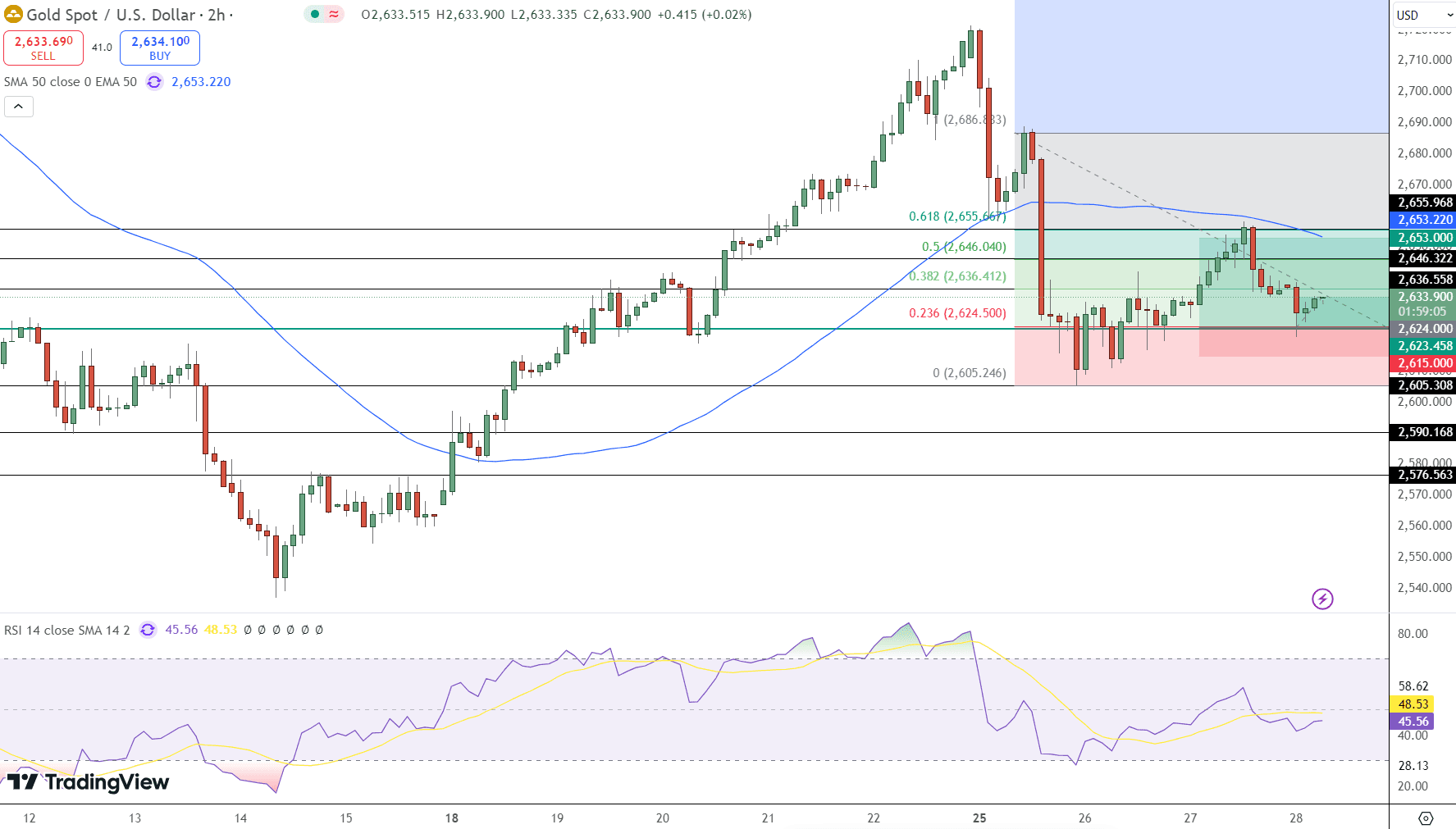This screenshot has width=1456, height=829.
Task: Select the RSI 14 close SMA 14 2 legend
Action: point(67,630)
